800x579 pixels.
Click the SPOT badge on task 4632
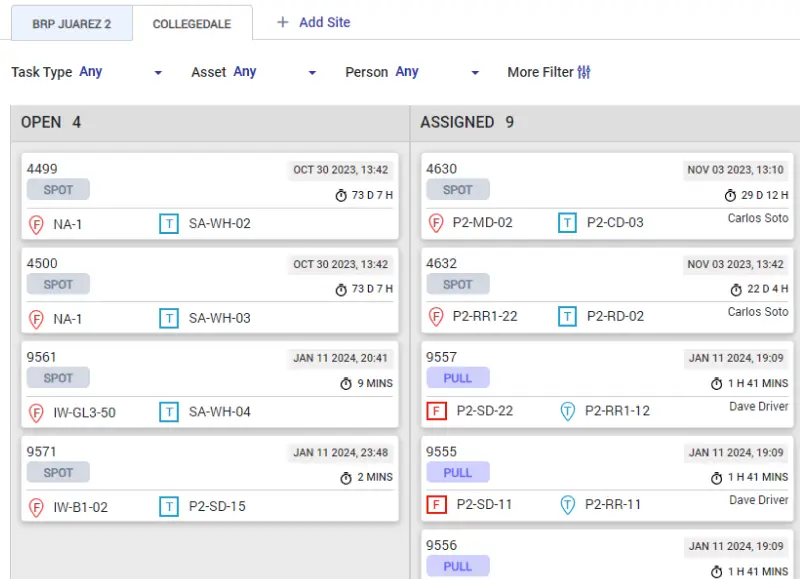point(458,284)
